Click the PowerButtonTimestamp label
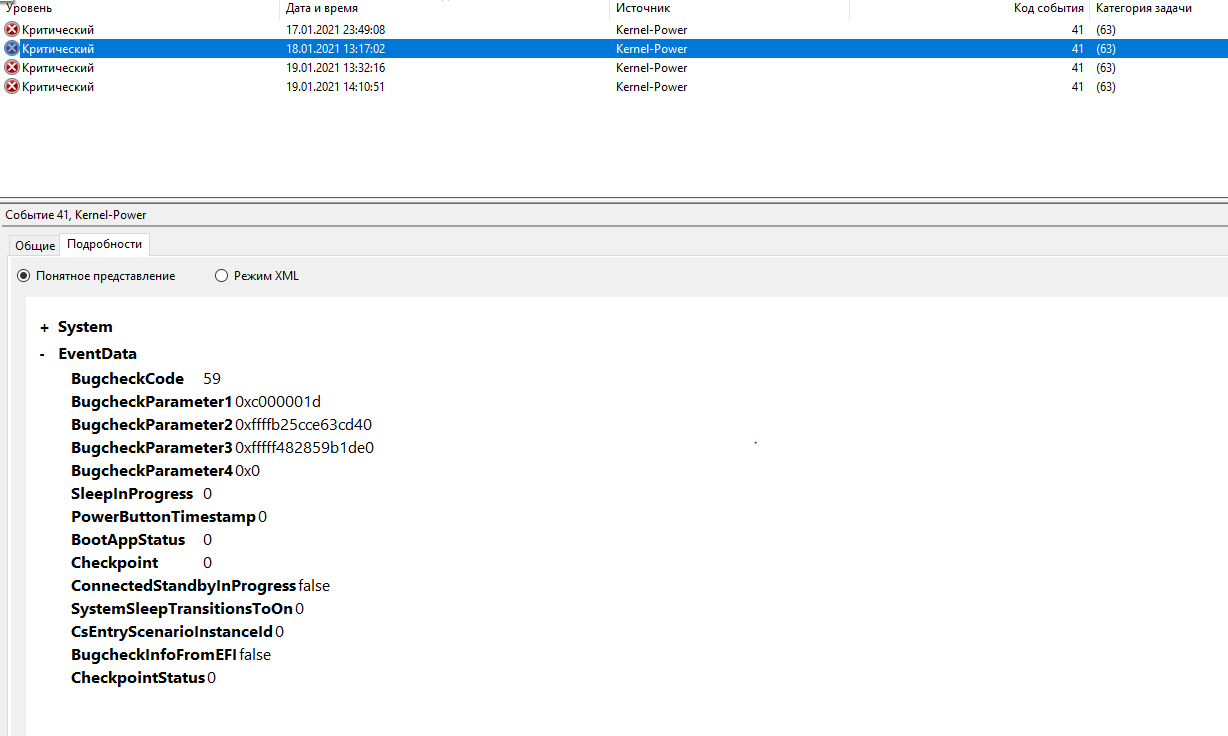The height and width of the screenshot is (736, 1228). (x=163, y=517)
